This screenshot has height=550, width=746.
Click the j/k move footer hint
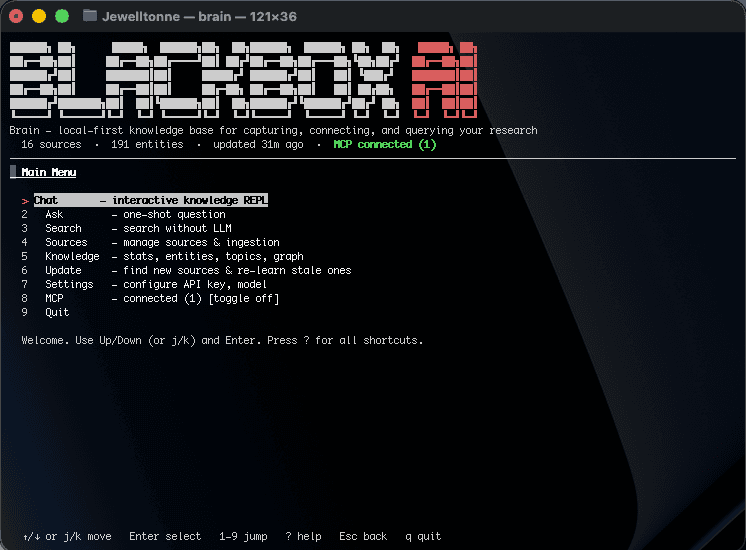[x=67, y=537]
